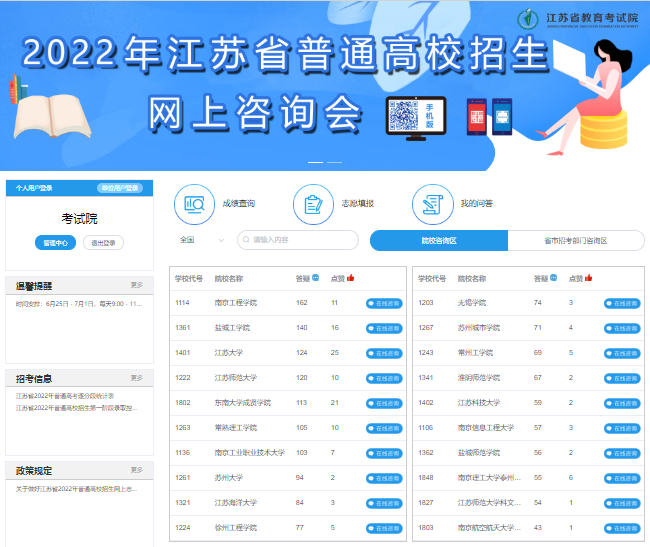650x547 pixels.
Task: Click 在线咨询 for 无锡学院
Action: tap(622, 304)
